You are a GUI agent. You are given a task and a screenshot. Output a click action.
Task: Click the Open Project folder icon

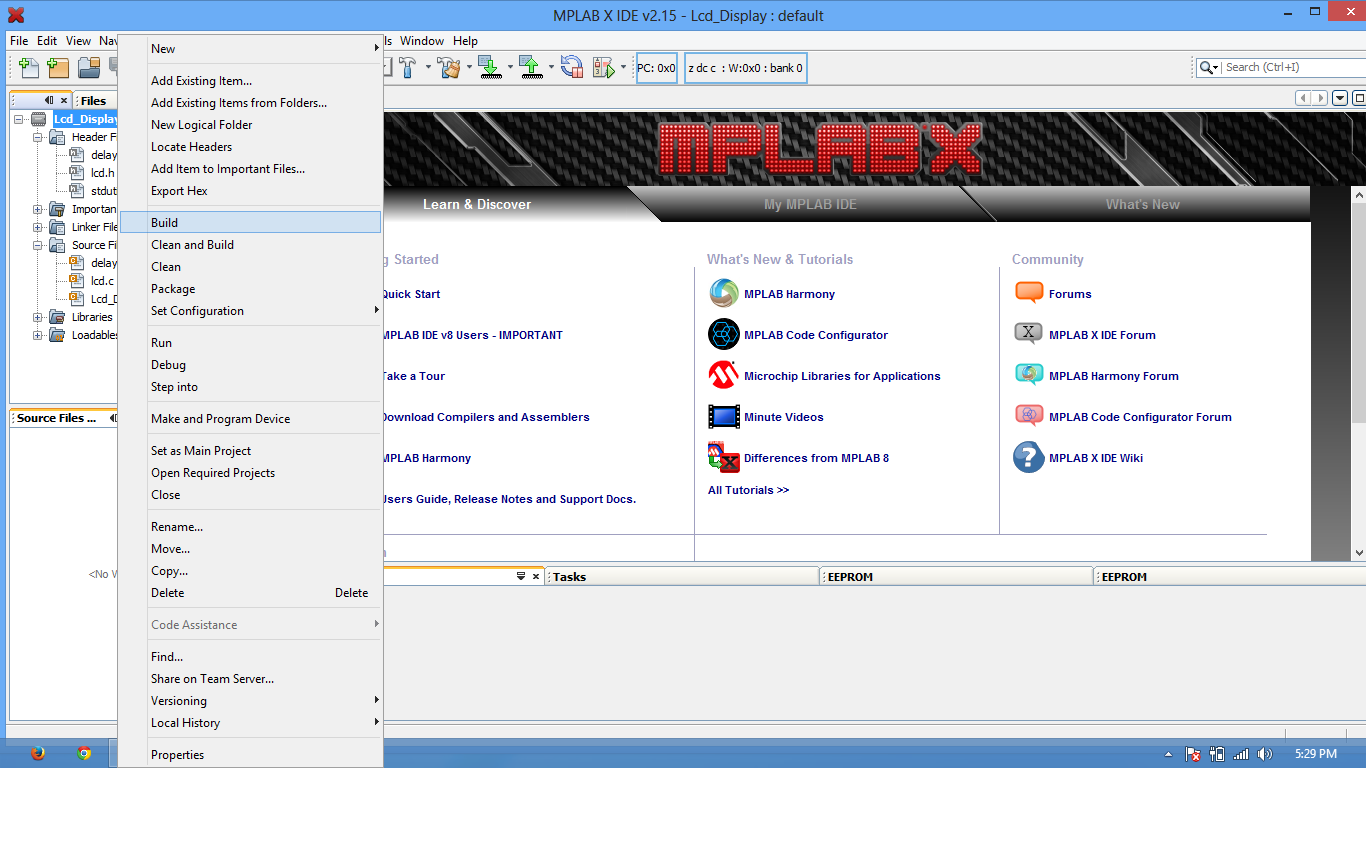tap(89, 67)
